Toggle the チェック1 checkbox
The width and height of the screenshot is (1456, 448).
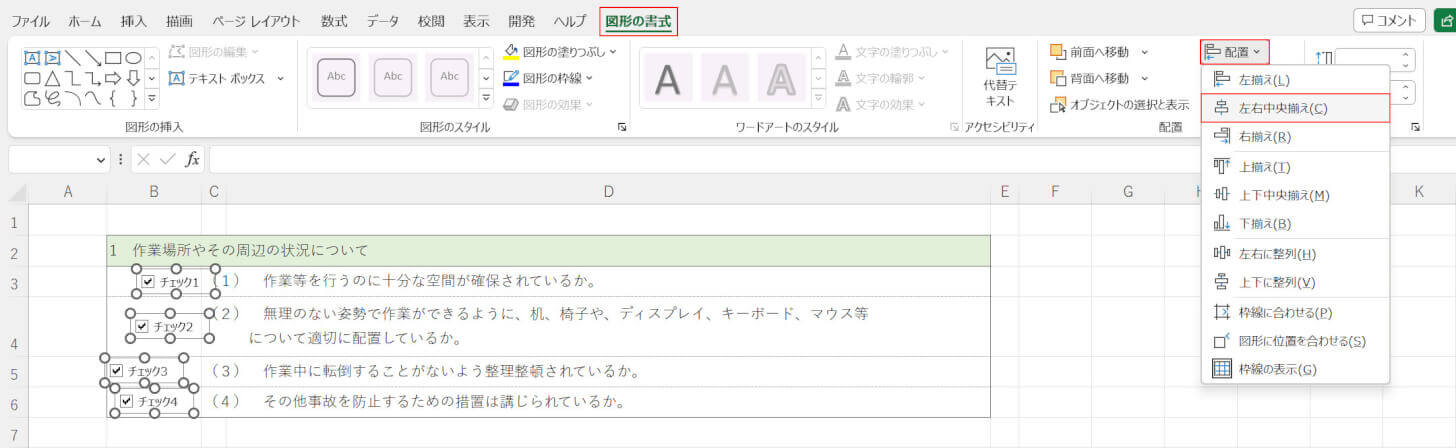[148, 283]
